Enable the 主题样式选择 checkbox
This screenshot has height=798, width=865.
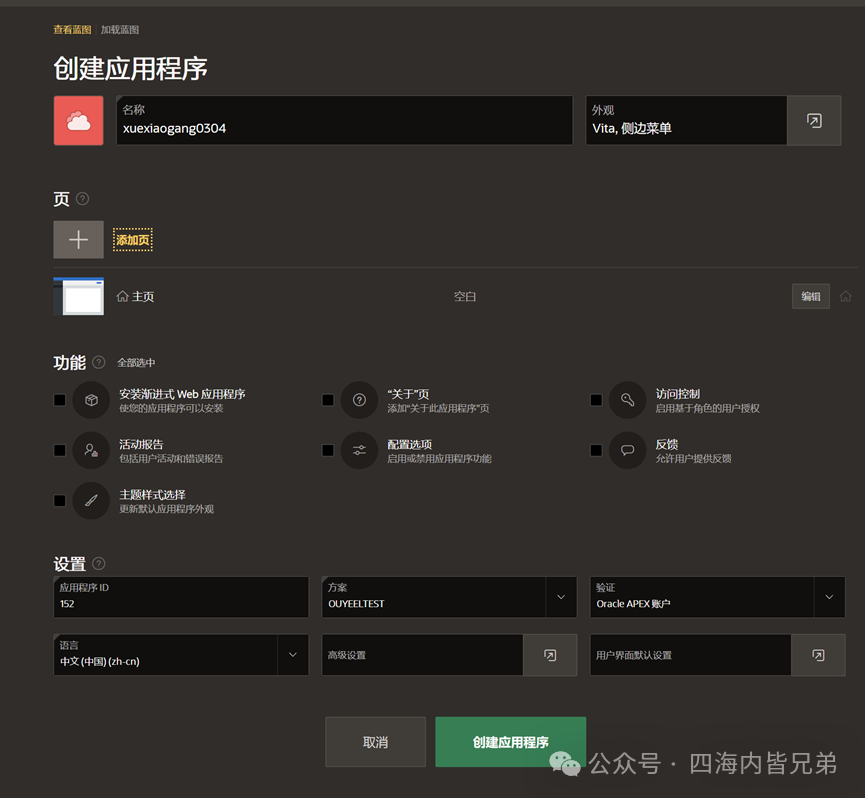pyautogui.click(x=60, y=500)
